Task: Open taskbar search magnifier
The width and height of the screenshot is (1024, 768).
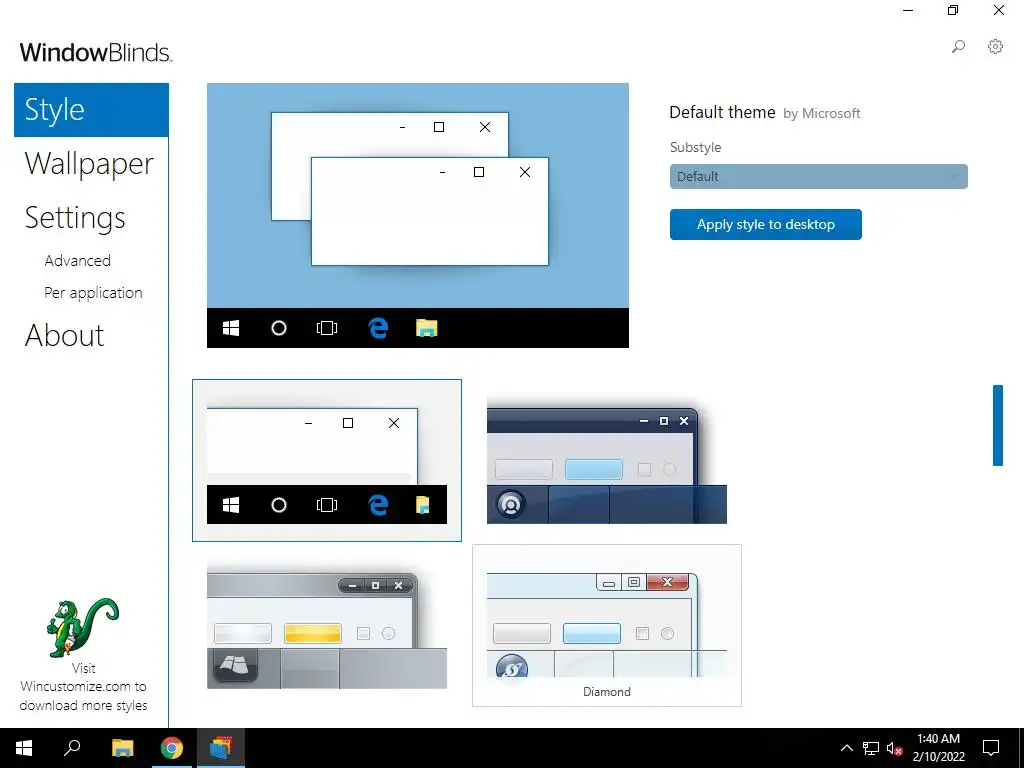Action: (72, 748)
